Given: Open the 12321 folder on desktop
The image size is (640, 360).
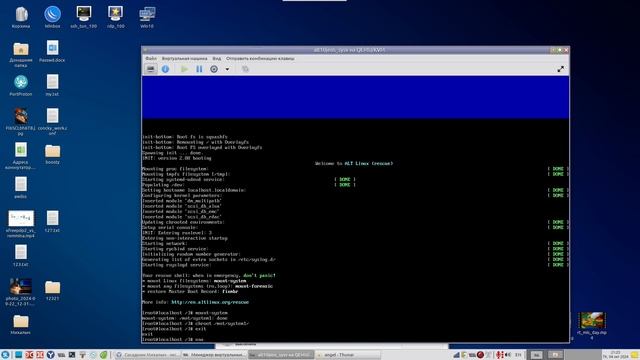Looking at the screenshot, I should pos(52,290).
